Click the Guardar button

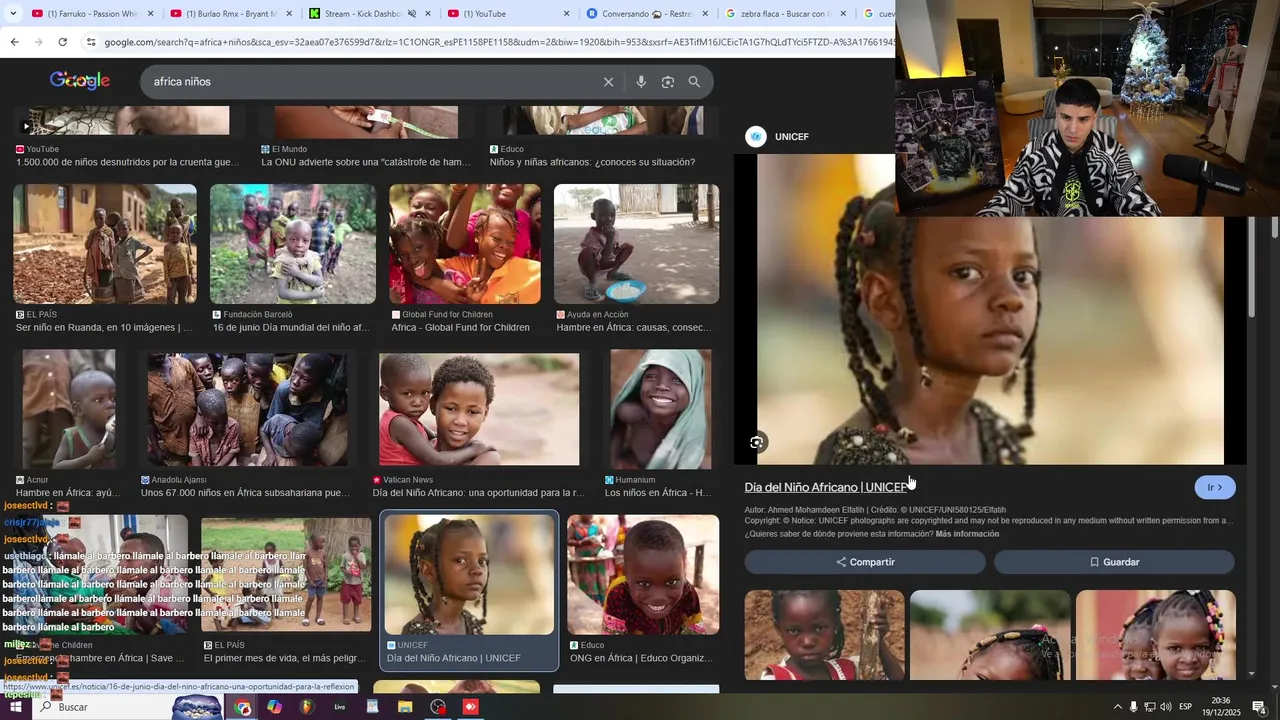(x=1114, y=562)
